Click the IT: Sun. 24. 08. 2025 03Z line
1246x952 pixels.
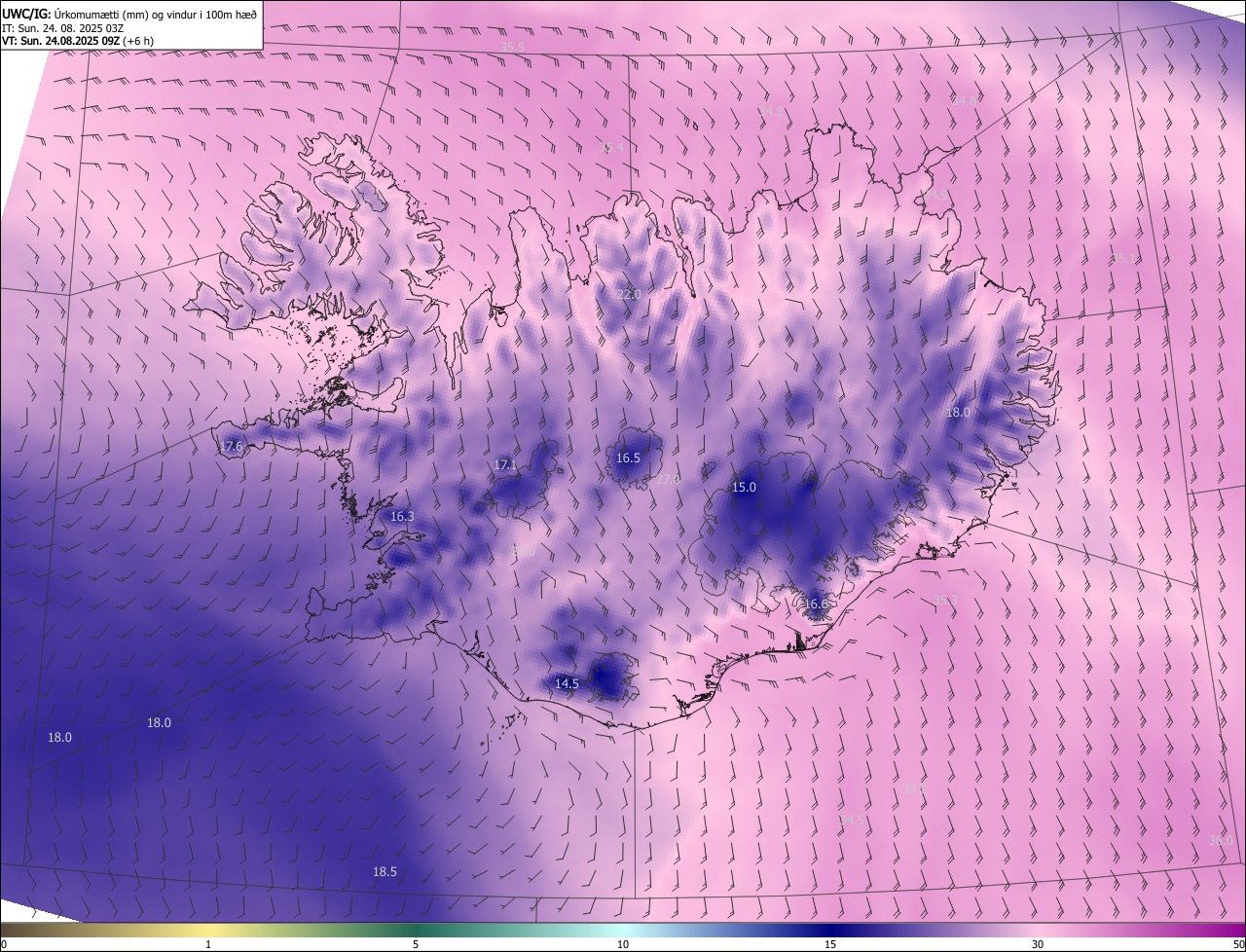pos(63,27)
